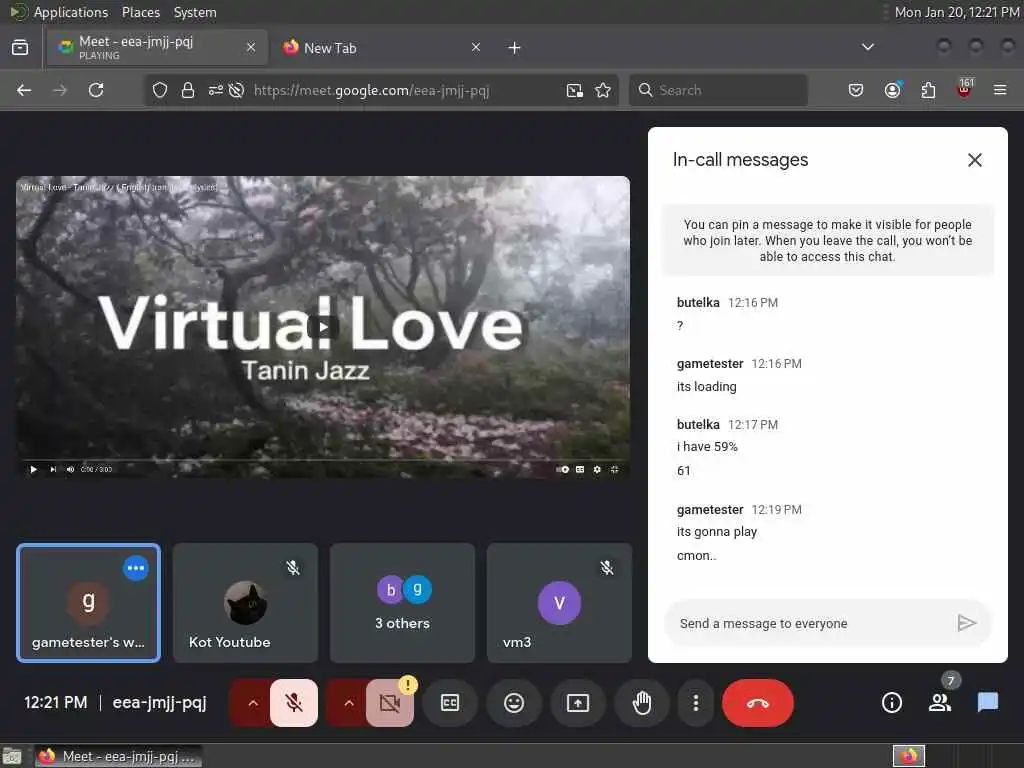Open the 3 others participant tile

[x=402, y=603]
